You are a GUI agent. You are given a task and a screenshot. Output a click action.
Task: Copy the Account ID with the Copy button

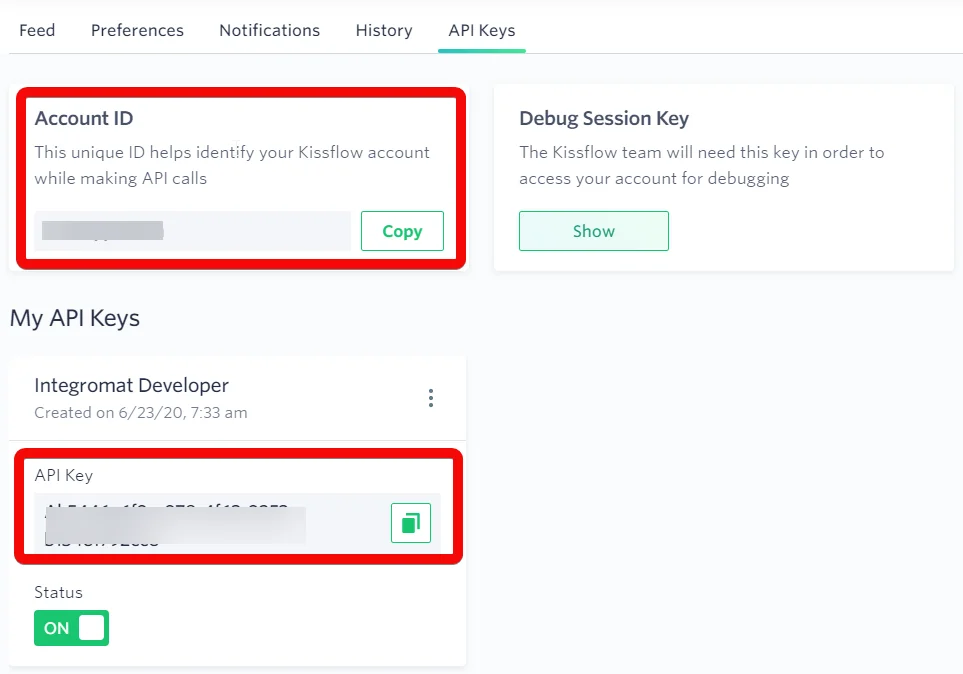pyautogui.click(x=402, y=231)
